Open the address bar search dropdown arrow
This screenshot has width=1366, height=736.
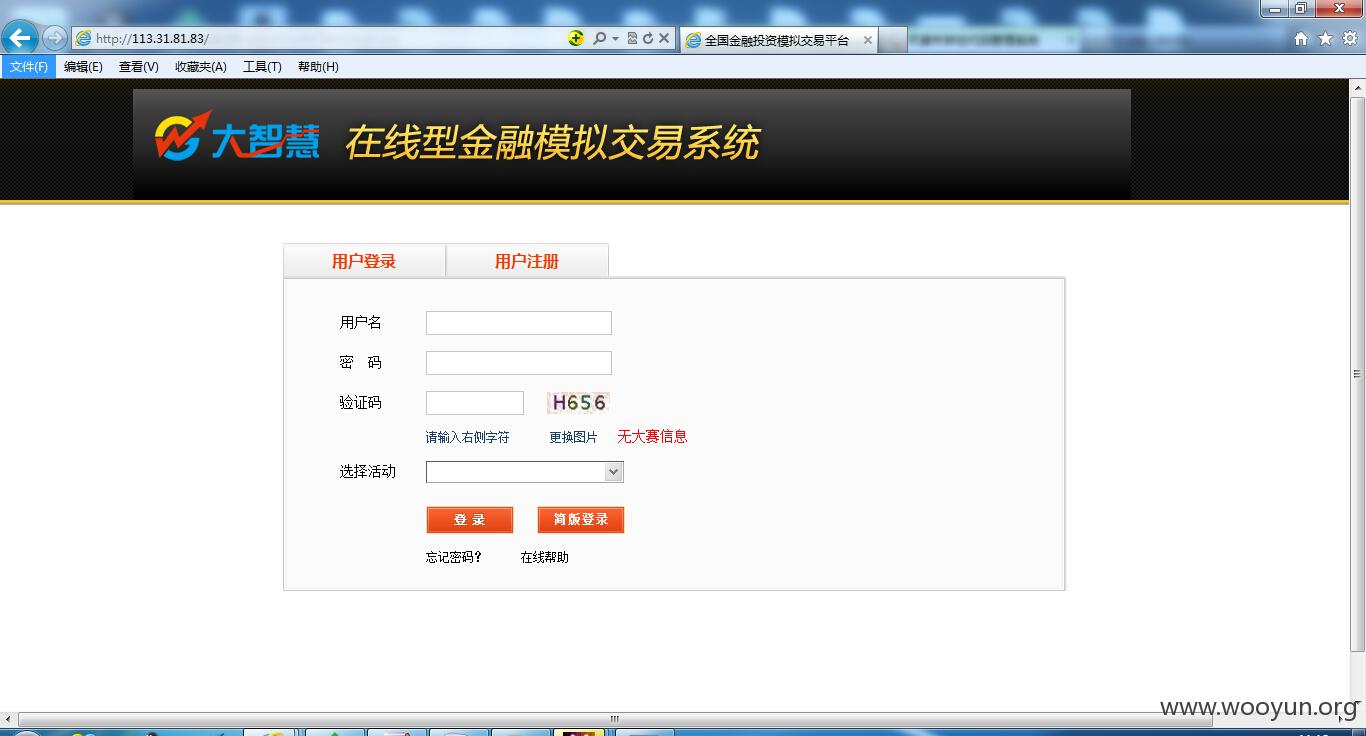(615, 39)
